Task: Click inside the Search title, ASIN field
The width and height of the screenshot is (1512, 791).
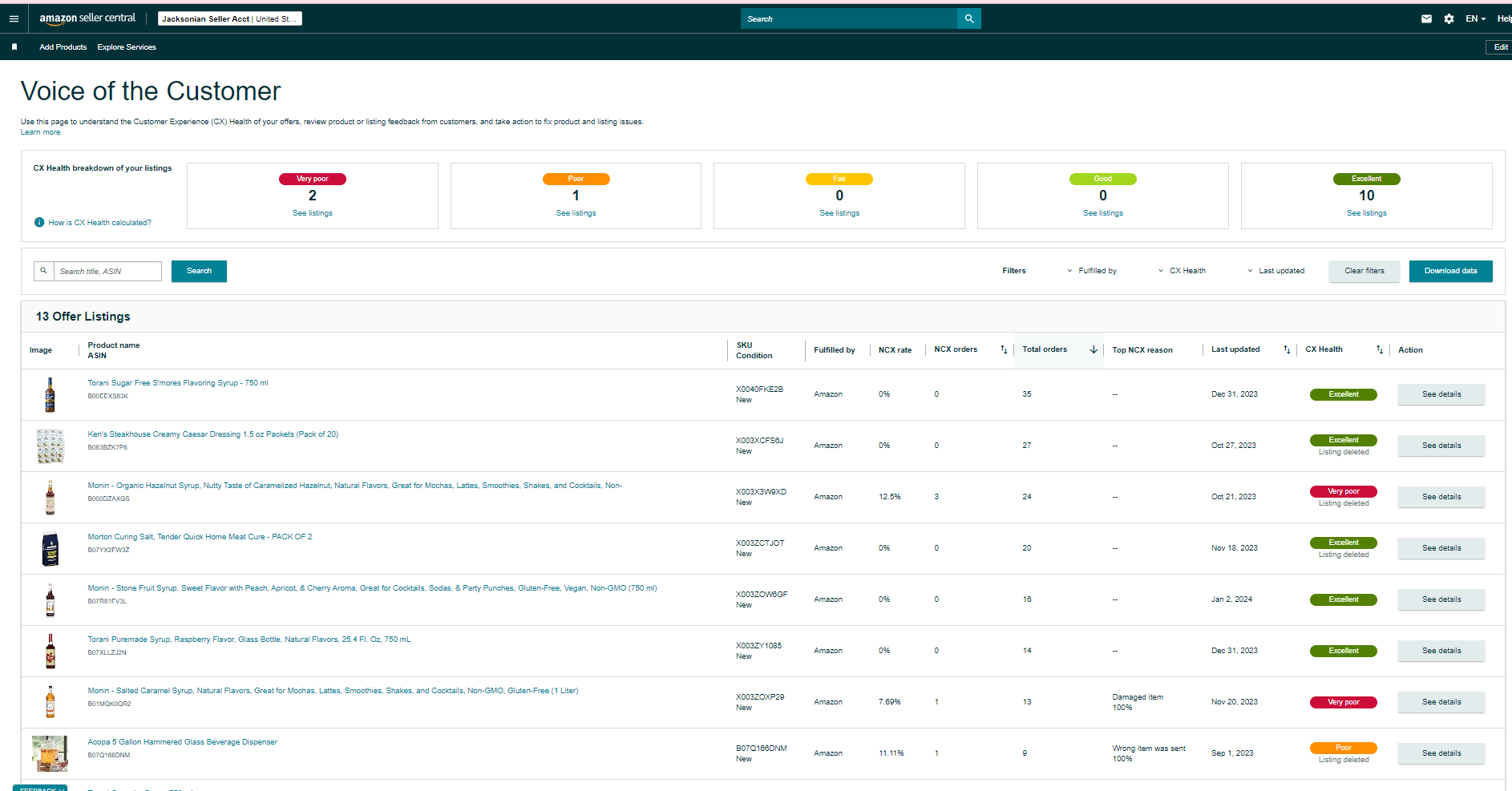Action: (107, 271)
